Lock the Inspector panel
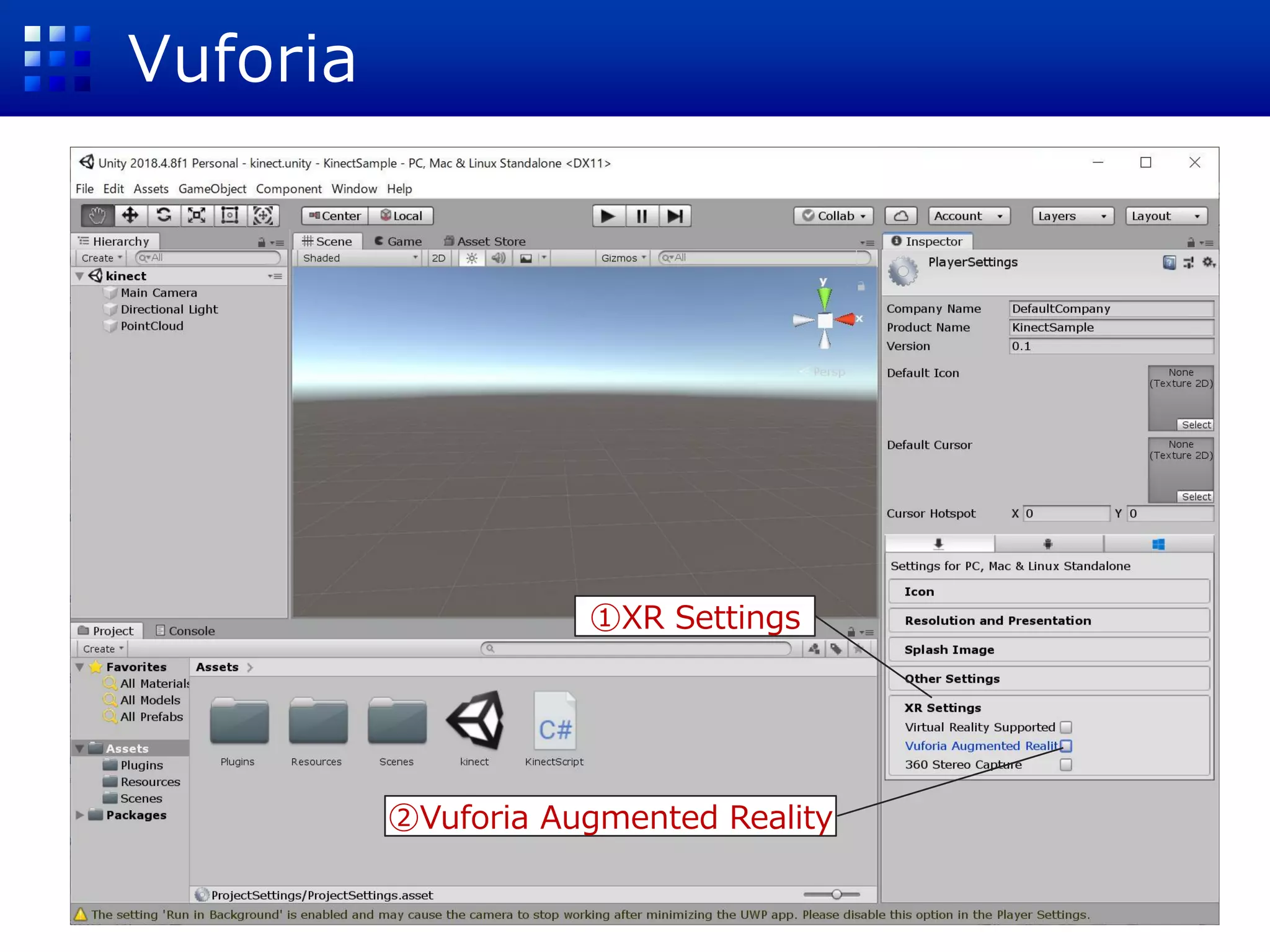The height and width of the screenshot is (952, 1270). point(1191,242)
